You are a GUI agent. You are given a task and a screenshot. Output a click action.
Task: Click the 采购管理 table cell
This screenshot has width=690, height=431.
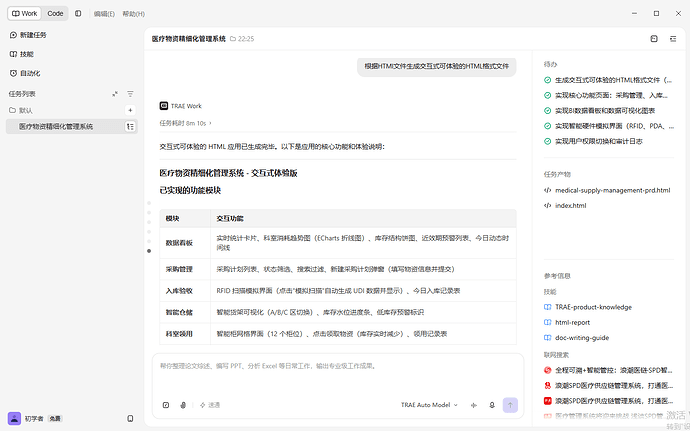pyautogui.click(x=185, y=269)
